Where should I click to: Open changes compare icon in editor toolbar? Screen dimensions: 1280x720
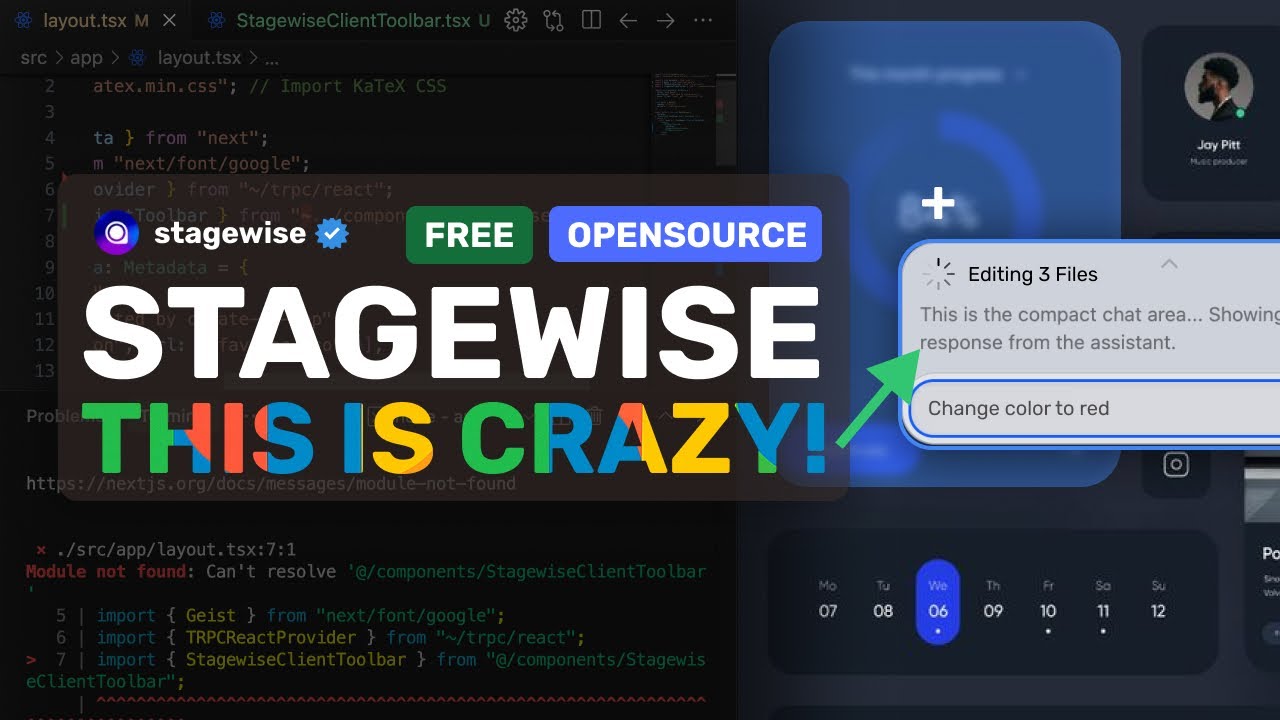pyautogui.click(x=553, y=20)
